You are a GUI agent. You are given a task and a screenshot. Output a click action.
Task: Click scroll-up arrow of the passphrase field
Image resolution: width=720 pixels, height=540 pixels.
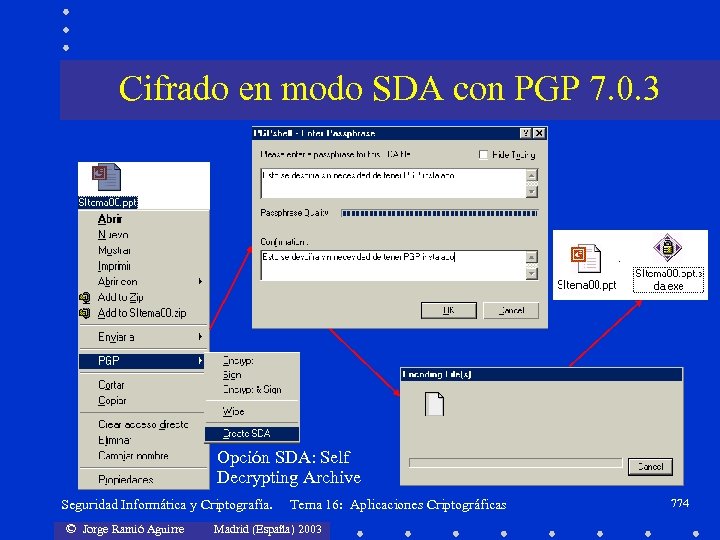point(532,175)
